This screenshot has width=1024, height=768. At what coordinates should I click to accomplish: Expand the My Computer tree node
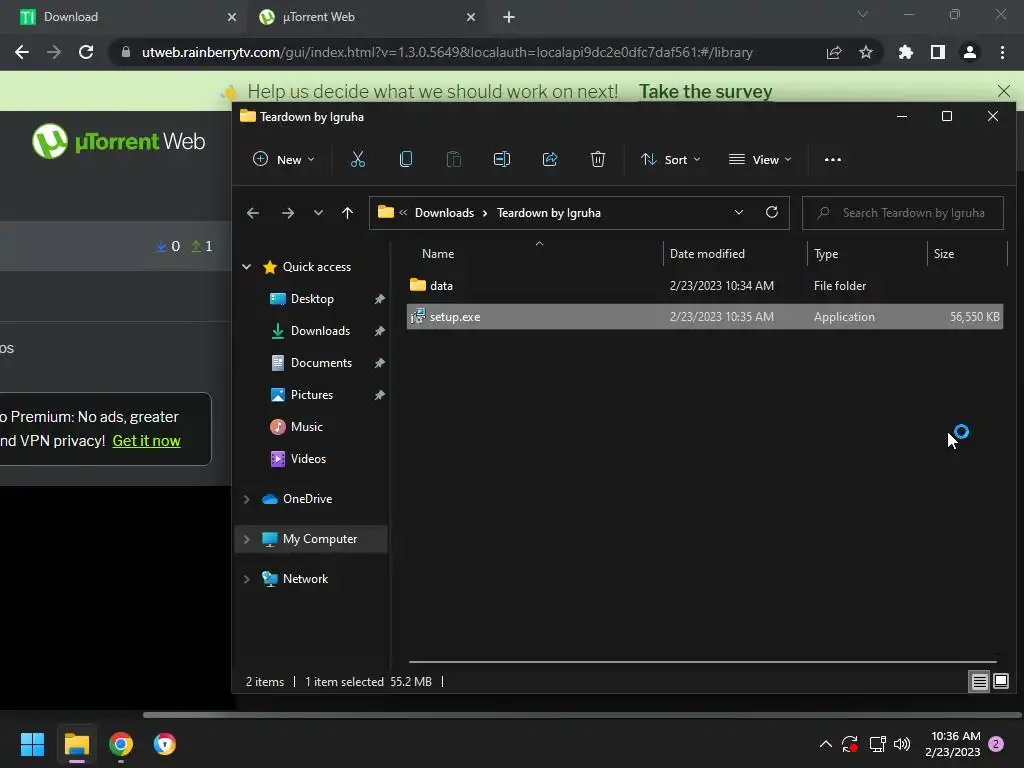click(x=247, y=539)
